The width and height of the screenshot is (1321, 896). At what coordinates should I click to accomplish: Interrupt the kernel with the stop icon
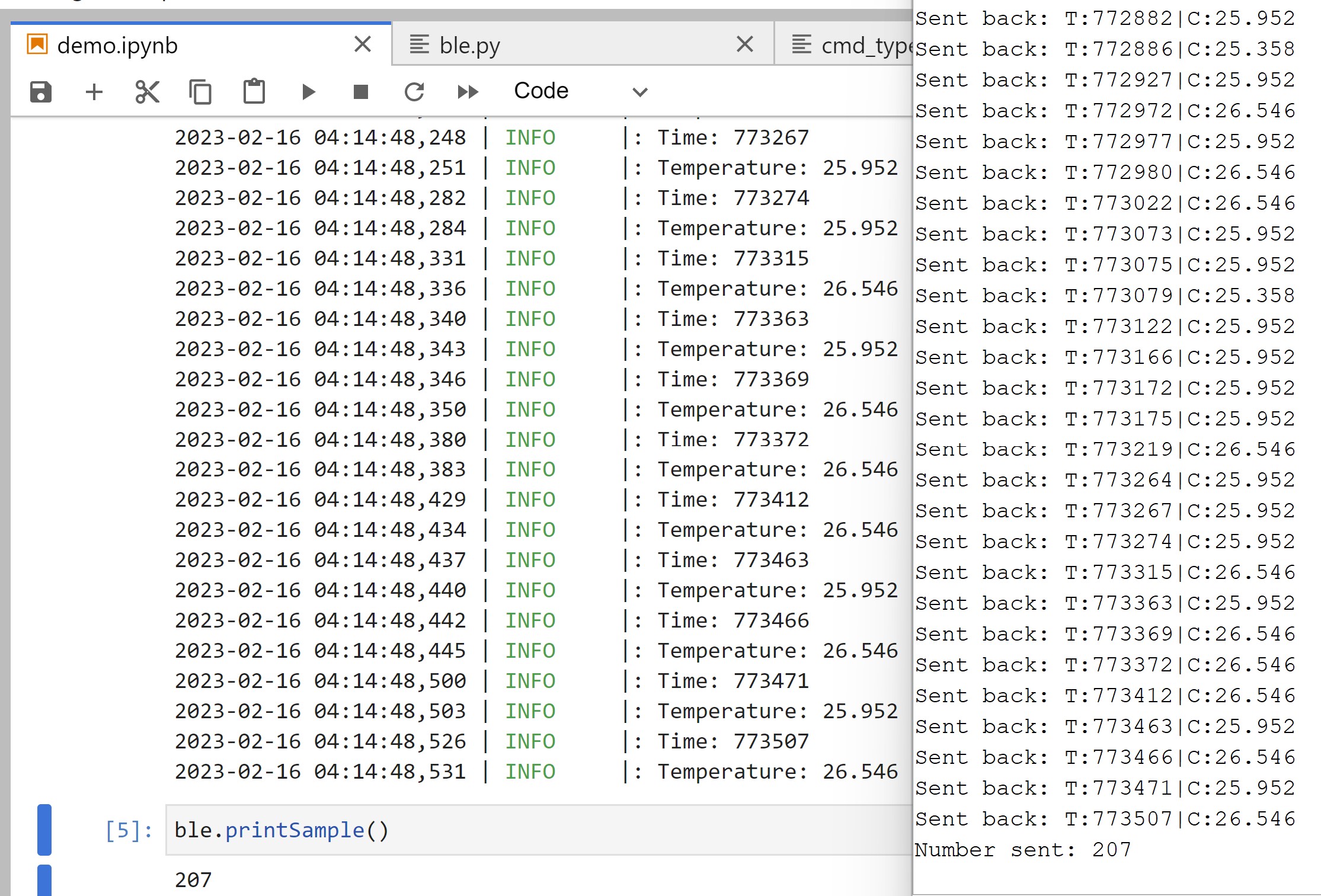tap(361, 92)
